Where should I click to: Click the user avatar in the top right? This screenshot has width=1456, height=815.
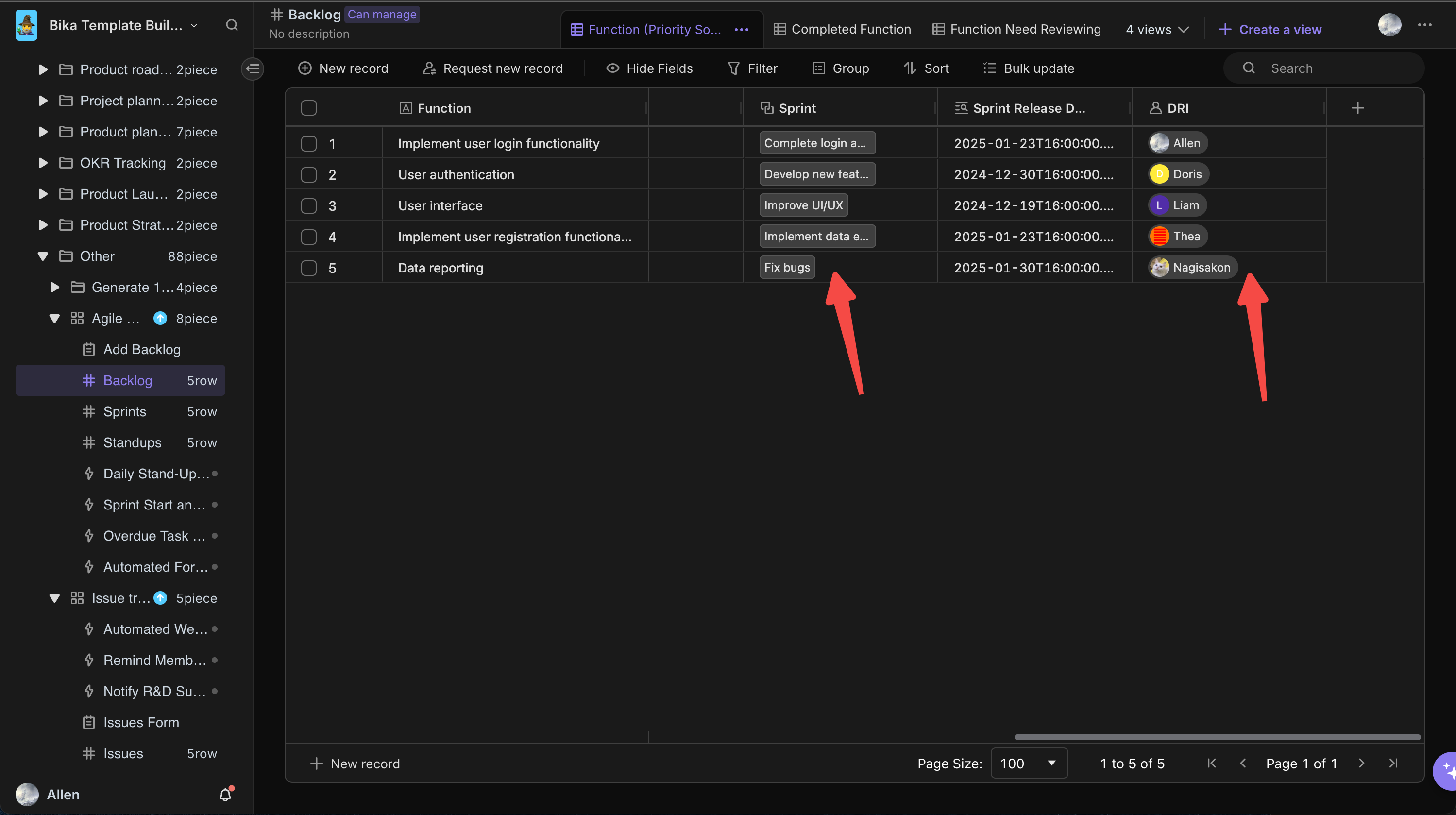coord(1389,25)
